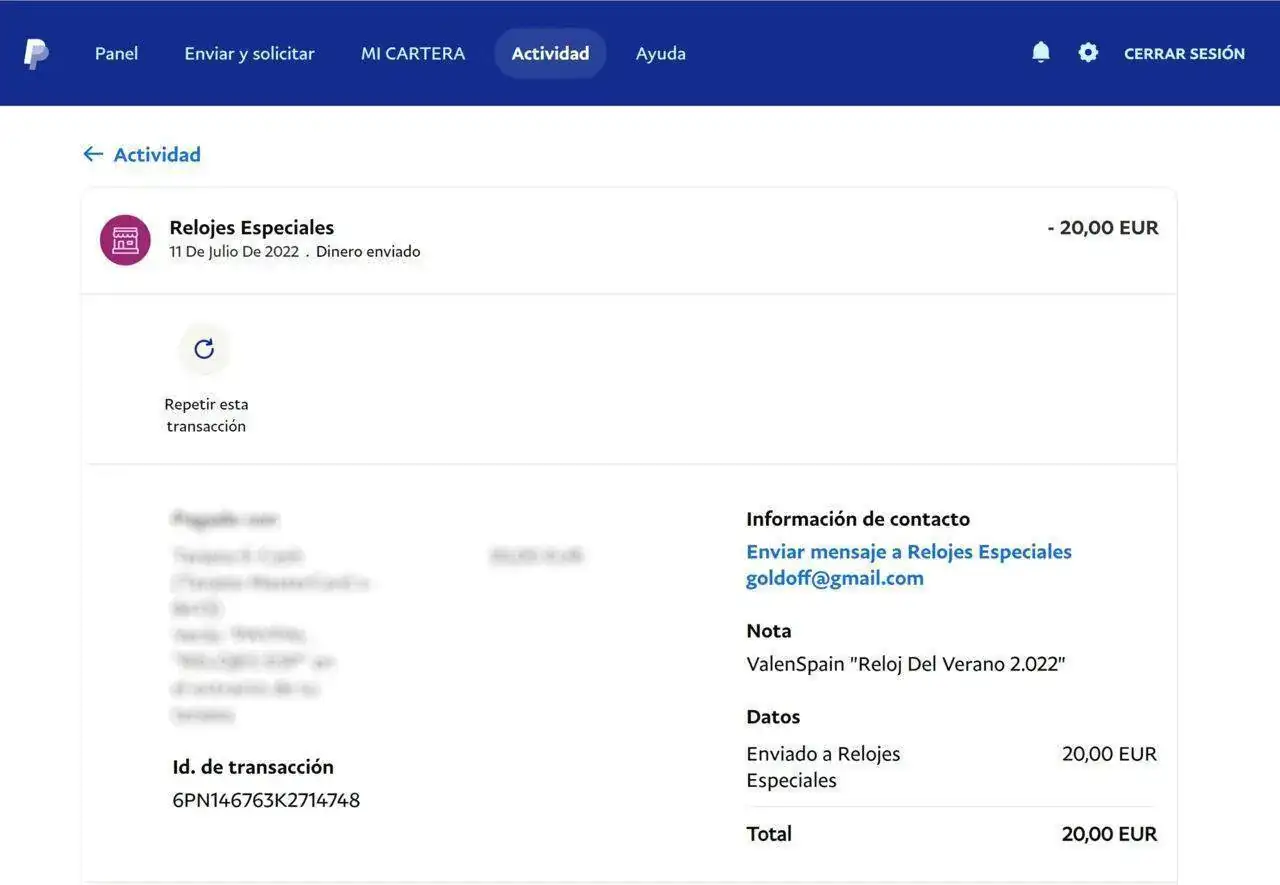Go to Enviar y solicitar
Image resolution: width=1280 pixels, height=885 pixels.
point(249,54)
